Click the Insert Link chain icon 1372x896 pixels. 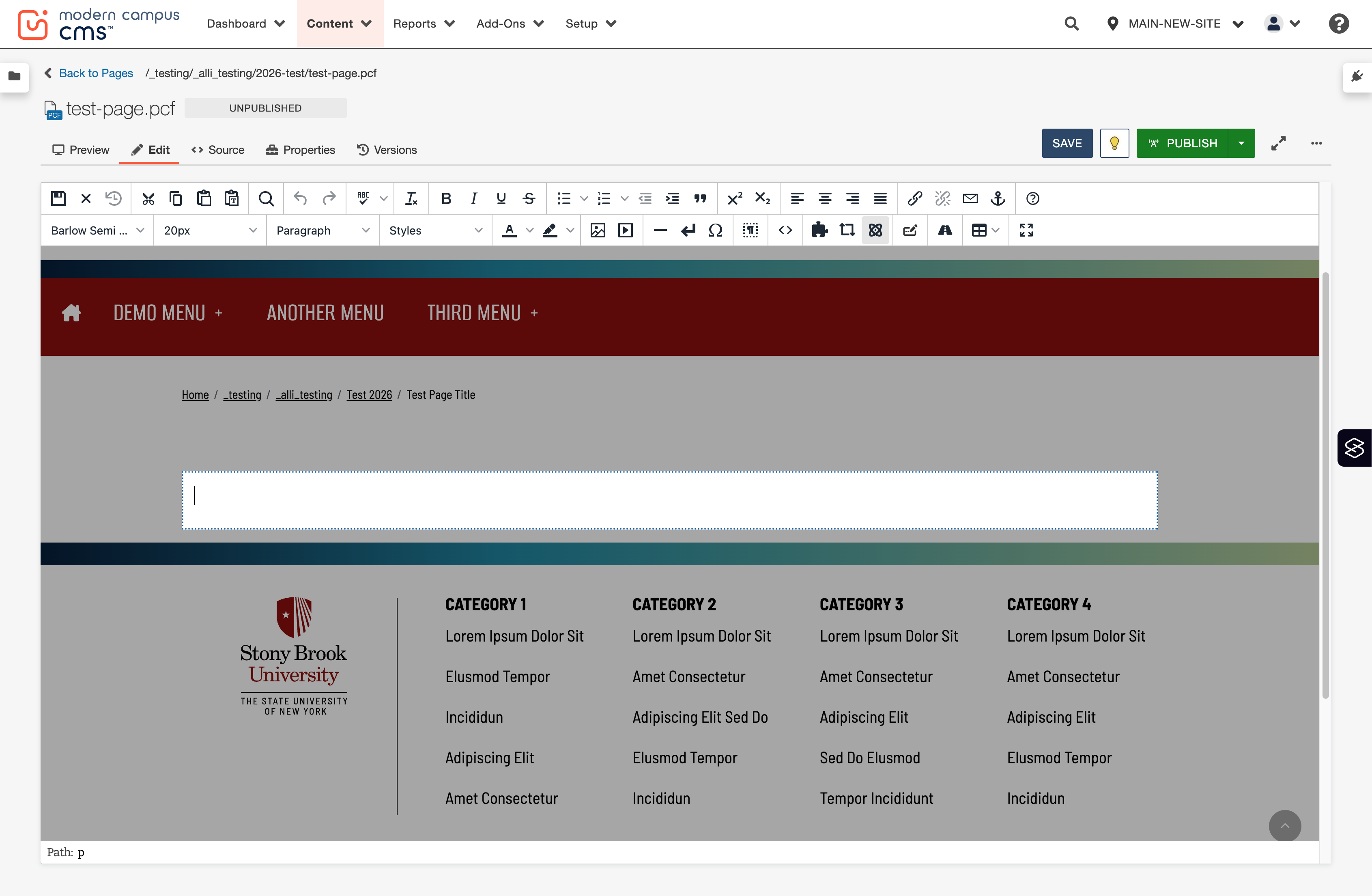pos(915,198)
